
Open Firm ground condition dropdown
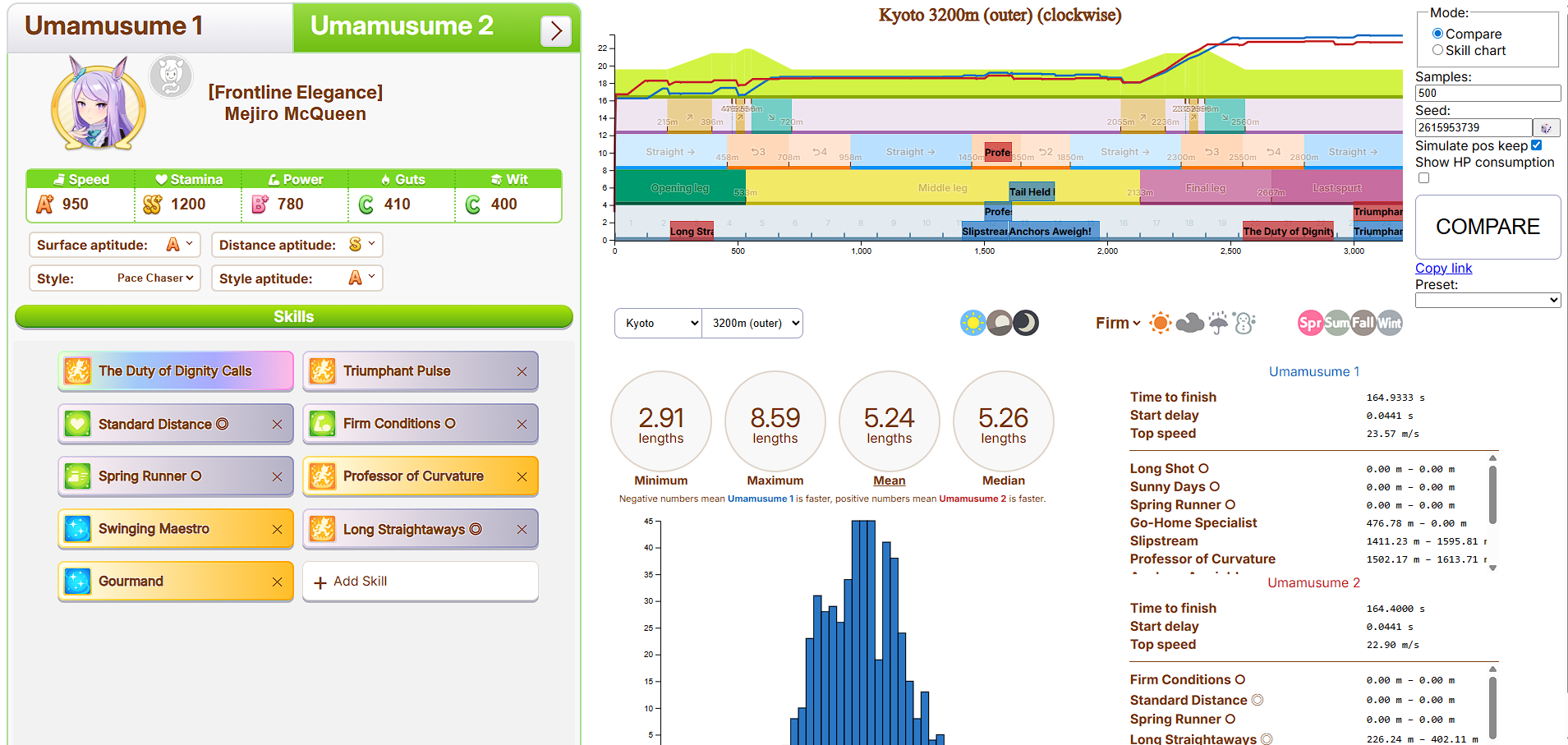[x=1118, y=323]
